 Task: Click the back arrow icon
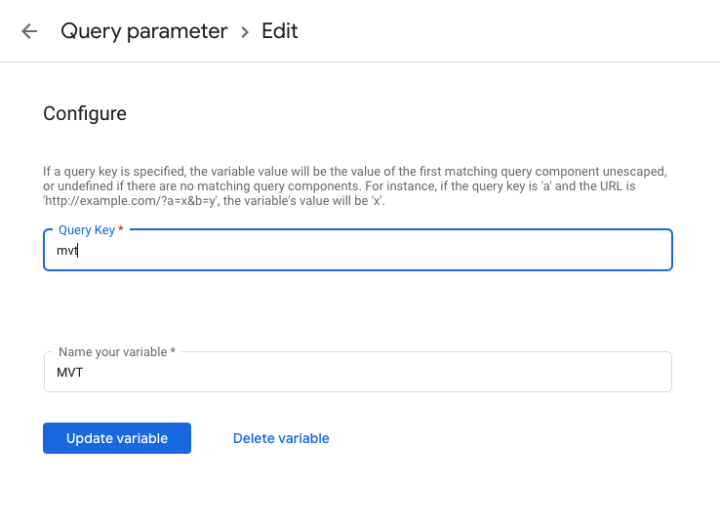[30, 31]
